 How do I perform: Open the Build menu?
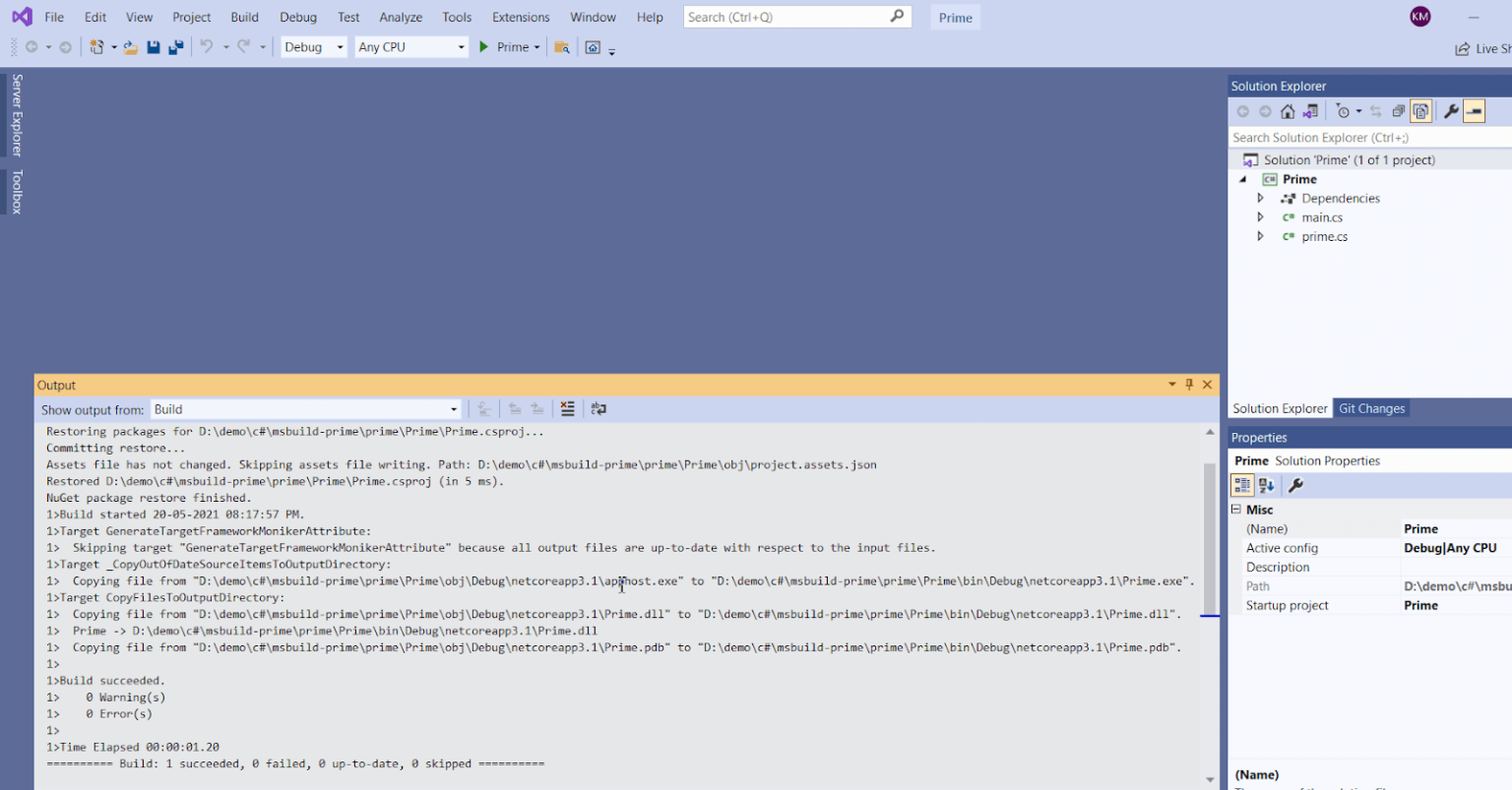point(244,17)
